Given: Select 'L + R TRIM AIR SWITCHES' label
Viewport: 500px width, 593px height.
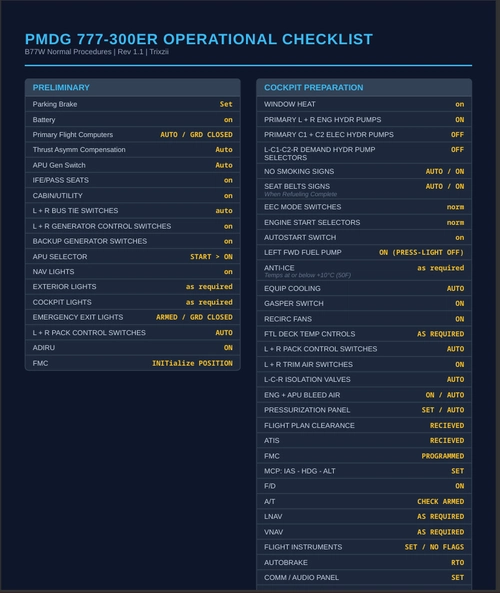Looking at the screenshot, I should 308,365.
